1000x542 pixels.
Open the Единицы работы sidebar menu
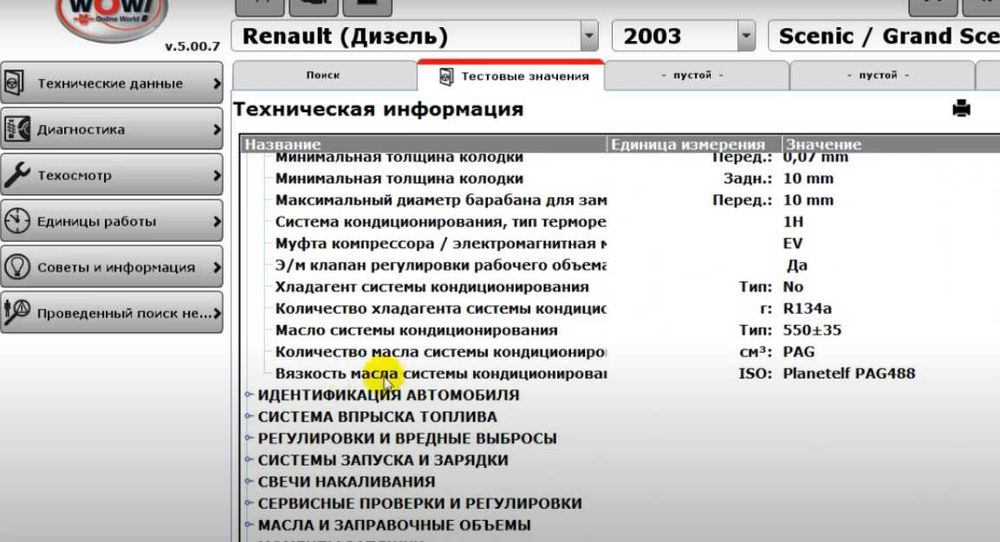tap(112, 221)
